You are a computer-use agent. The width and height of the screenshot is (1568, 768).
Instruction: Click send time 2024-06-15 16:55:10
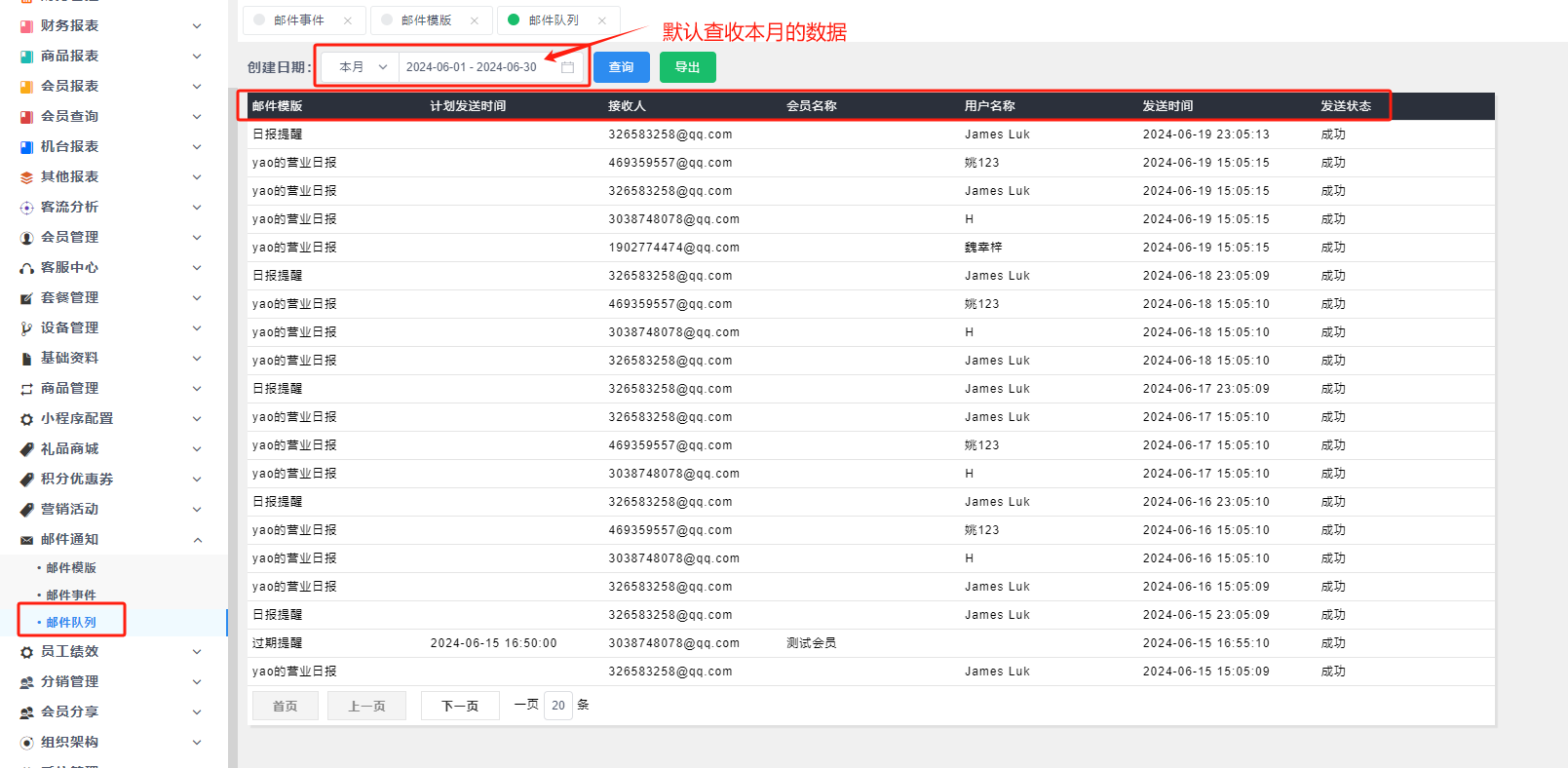pos(1206,643)
